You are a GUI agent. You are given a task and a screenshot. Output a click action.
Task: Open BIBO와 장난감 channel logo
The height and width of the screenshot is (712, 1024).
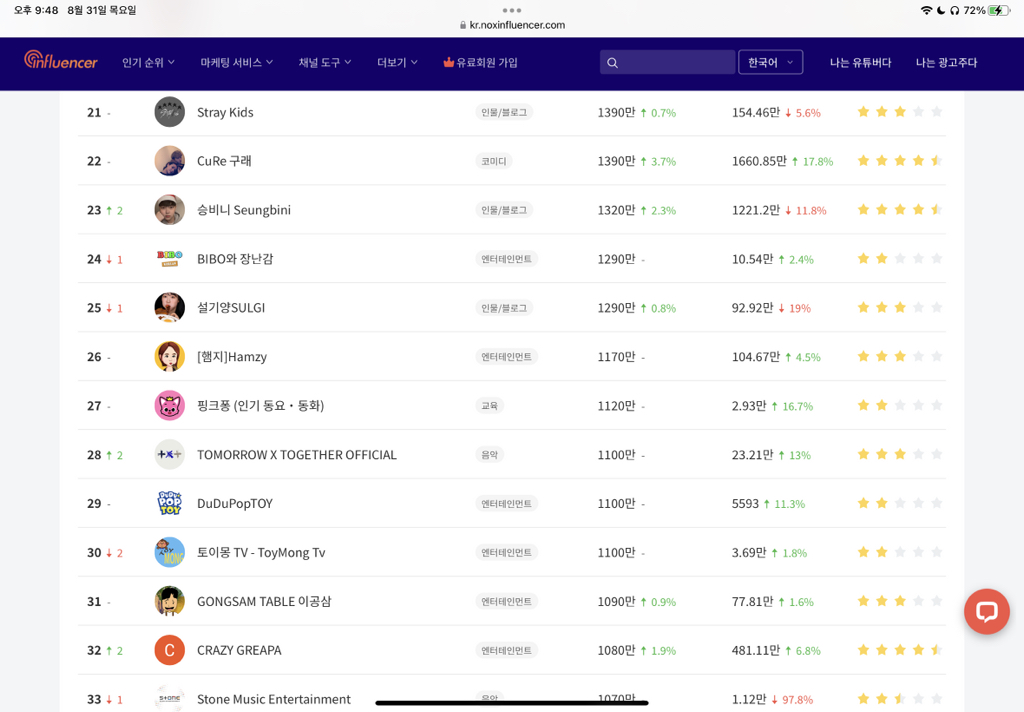pyautogui.click(x=170, y=259)
